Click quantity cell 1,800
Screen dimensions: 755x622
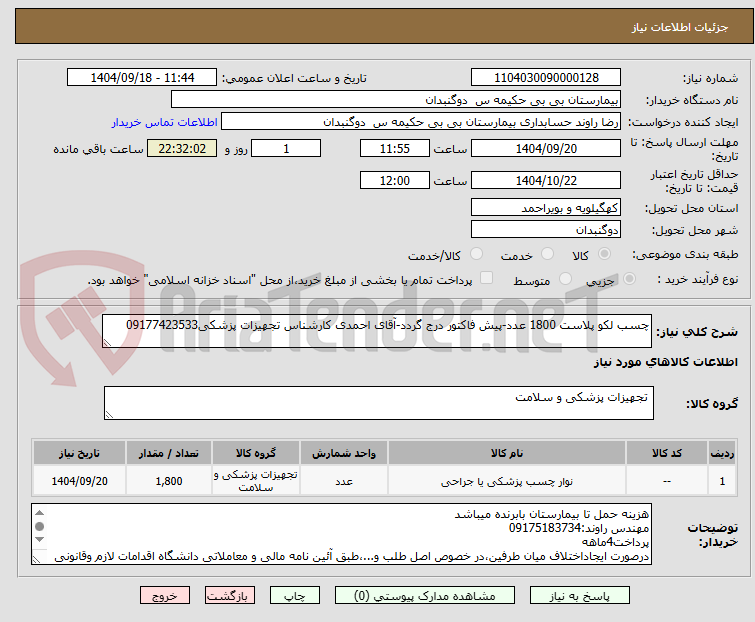(169, 481)
